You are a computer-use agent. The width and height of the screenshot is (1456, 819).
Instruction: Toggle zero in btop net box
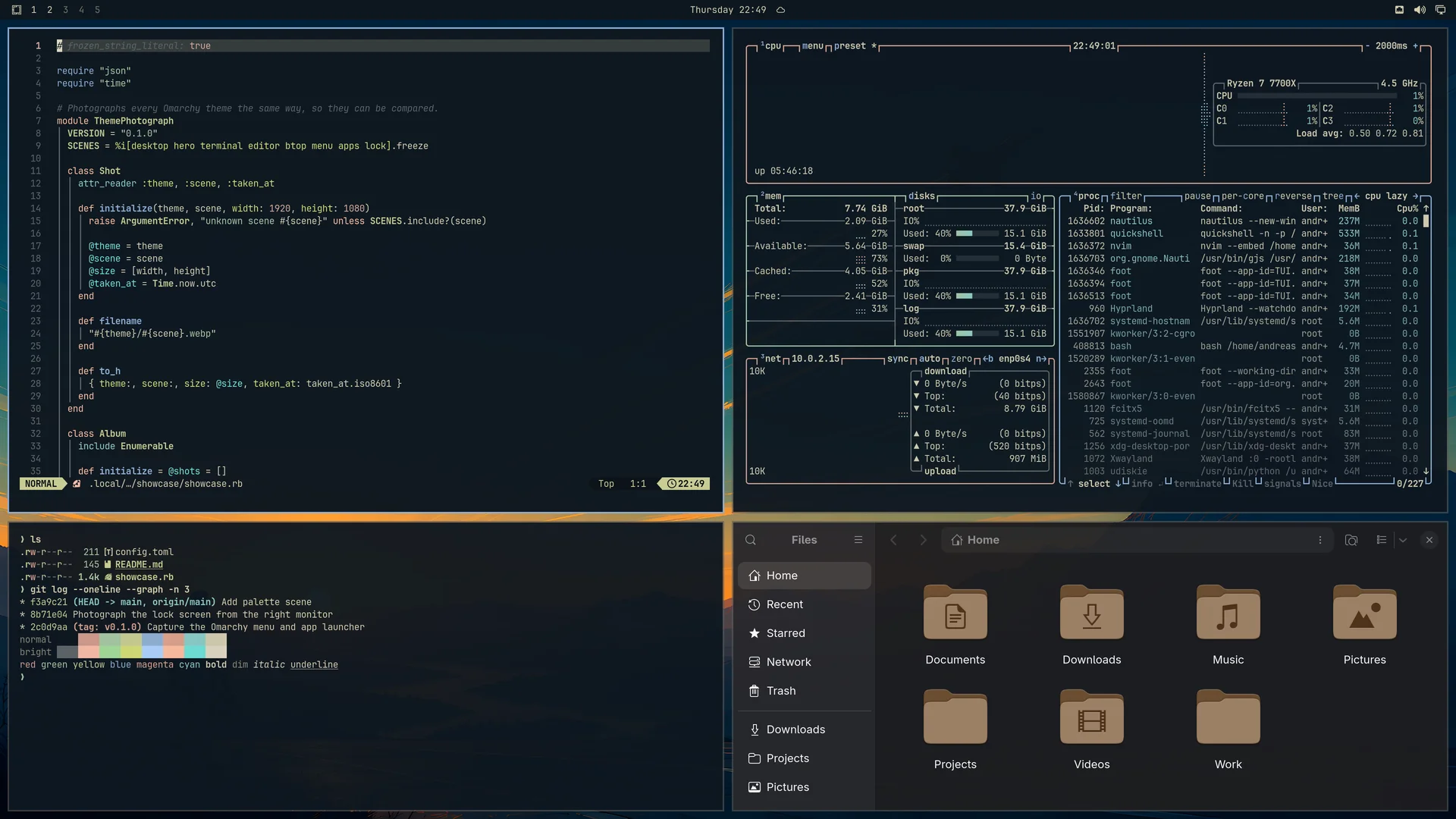pyautogui.click(x=962, y=359)
